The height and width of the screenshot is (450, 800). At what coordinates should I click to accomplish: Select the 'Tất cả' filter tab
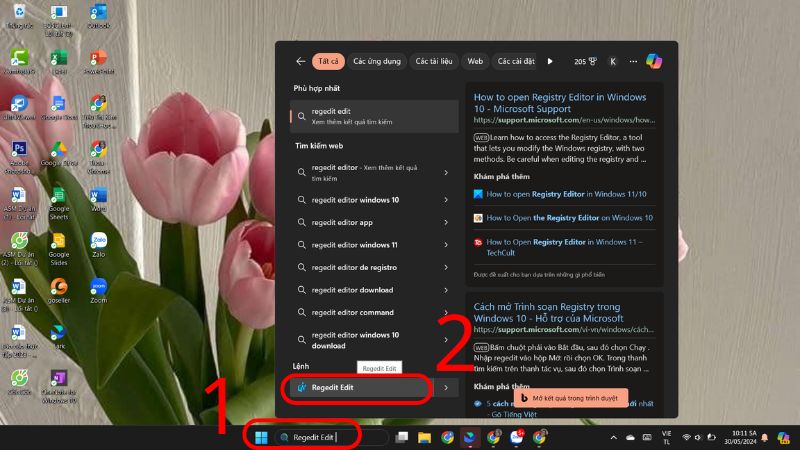[x=328, y=61]
